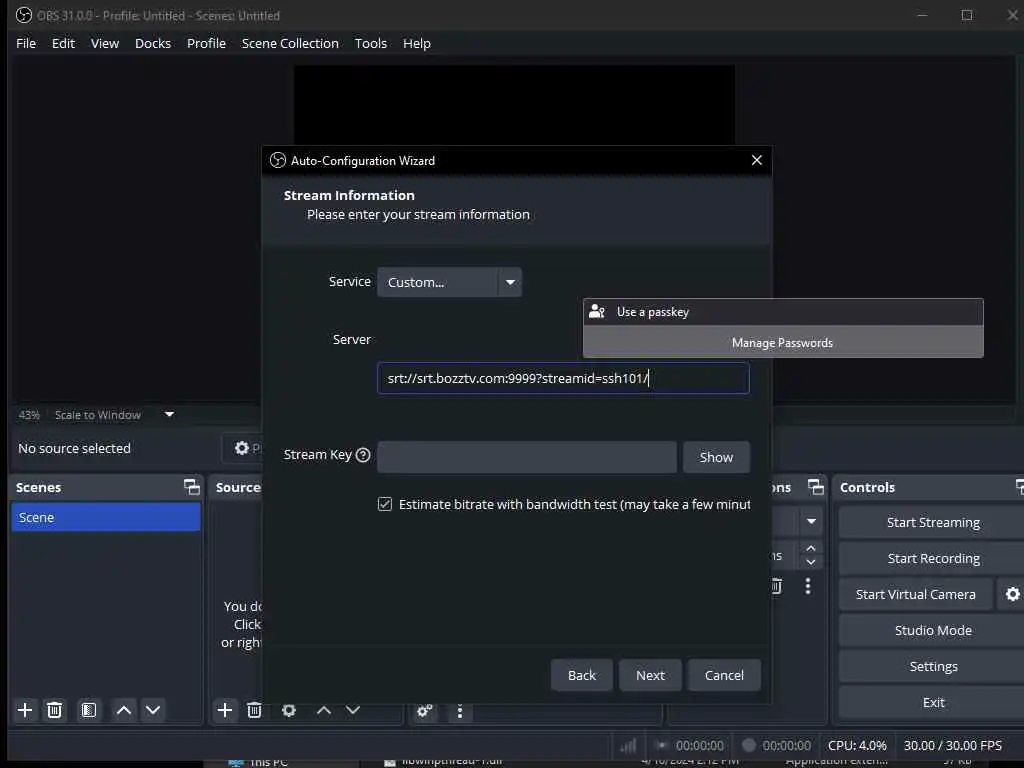
Task: Add a new scene with plus icon
Action: 25,710
